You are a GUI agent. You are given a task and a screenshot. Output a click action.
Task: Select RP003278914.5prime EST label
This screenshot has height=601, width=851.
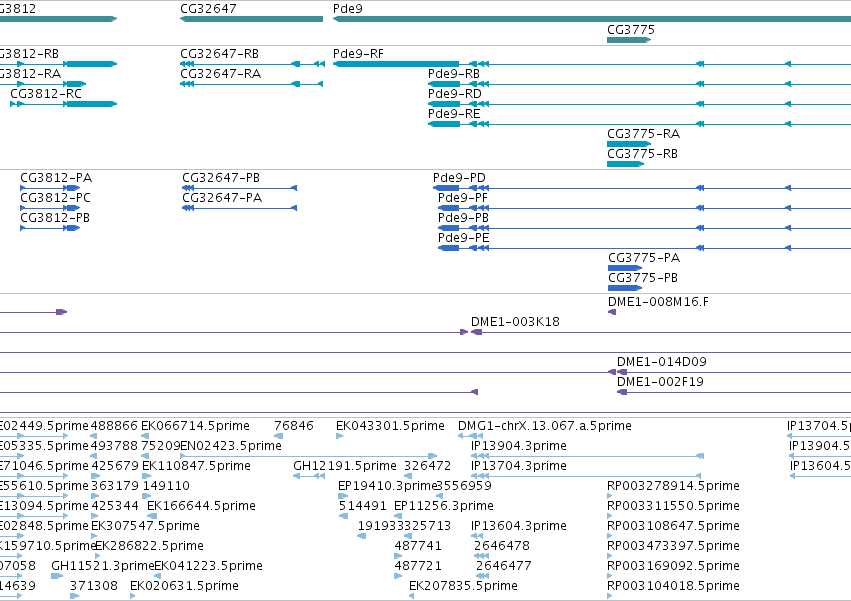pyautogui.click(x=673, y=486)
